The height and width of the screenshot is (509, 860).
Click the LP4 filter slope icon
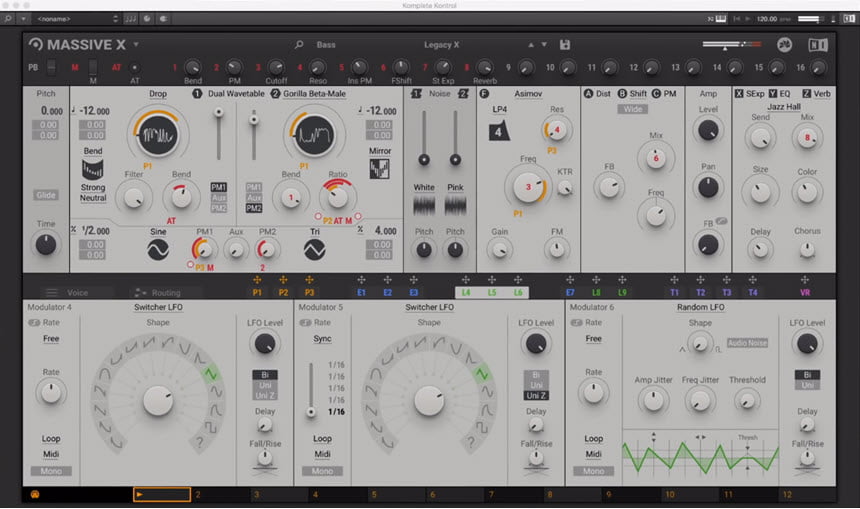[x=499, y=131]
